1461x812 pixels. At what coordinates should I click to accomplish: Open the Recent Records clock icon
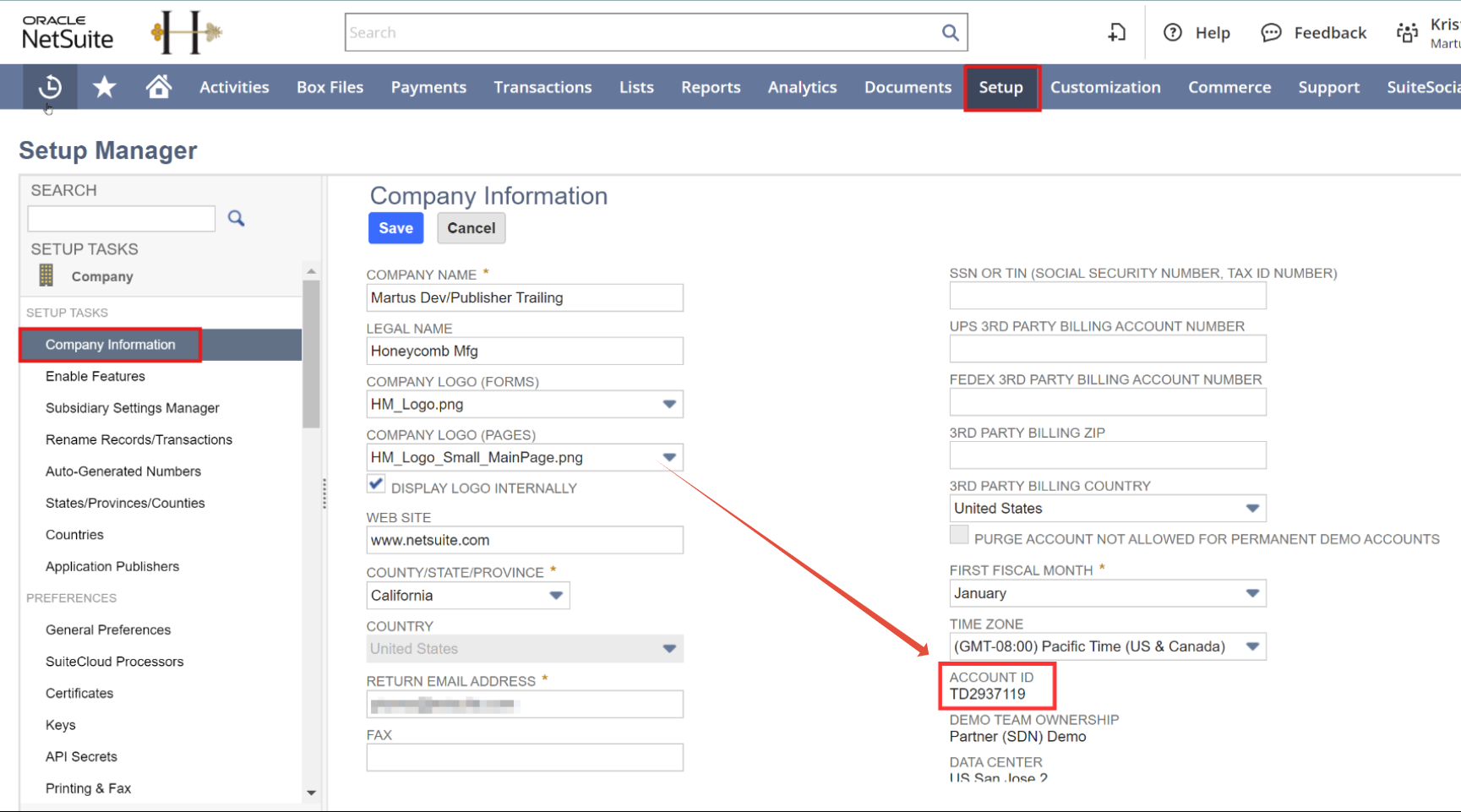50,86
